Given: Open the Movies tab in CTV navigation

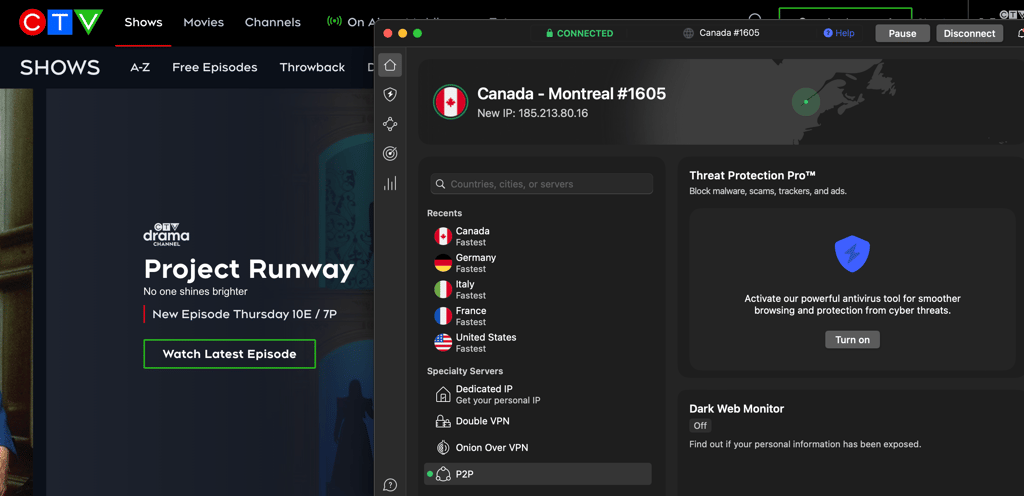Looking at the screenshot, I should click(203, 22).
